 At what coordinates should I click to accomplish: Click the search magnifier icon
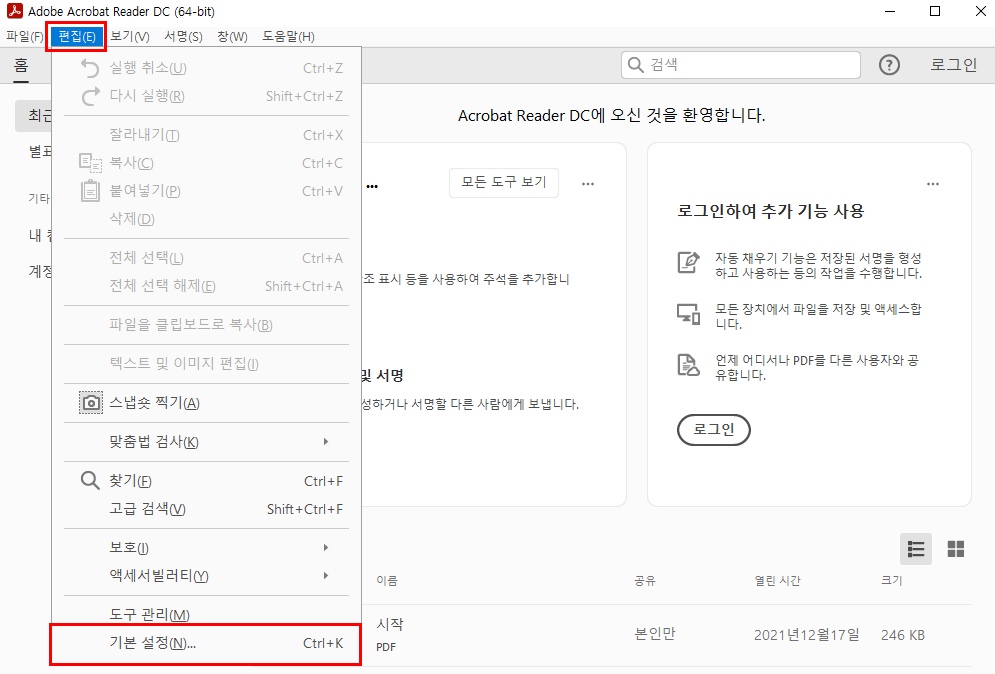635,65
